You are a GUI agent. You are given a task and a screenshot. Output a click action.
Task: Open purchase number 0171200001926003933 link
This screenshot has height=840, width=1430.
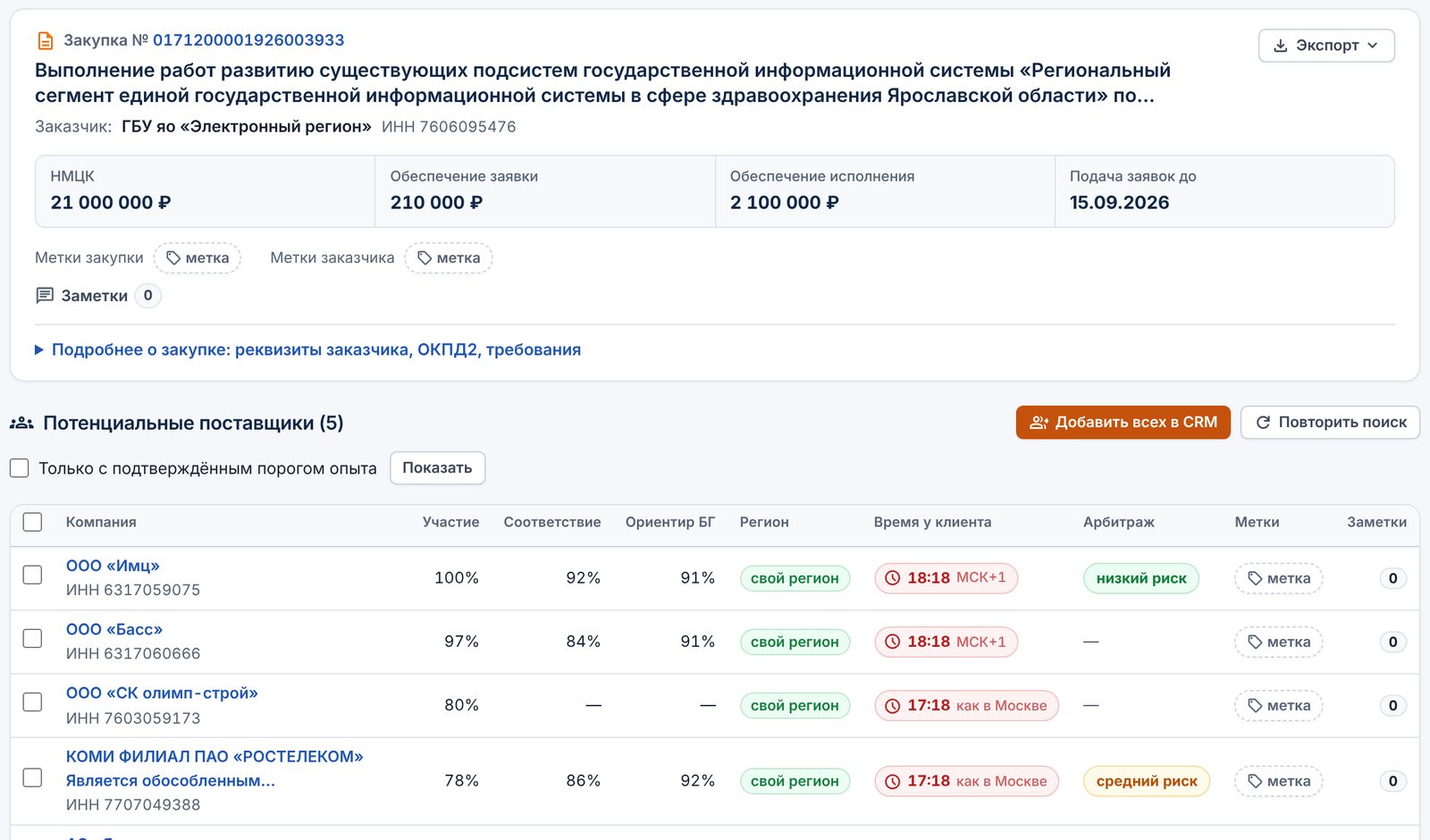tap(248, 40)
